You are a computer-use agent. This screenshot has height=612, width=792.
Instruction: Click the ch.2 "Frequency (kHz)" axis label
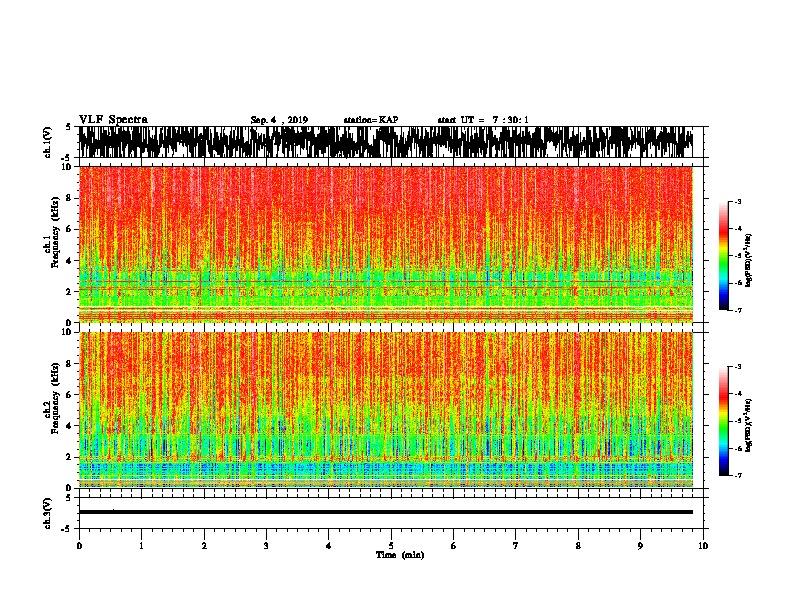pyautogui.click(x=55, y=398)
